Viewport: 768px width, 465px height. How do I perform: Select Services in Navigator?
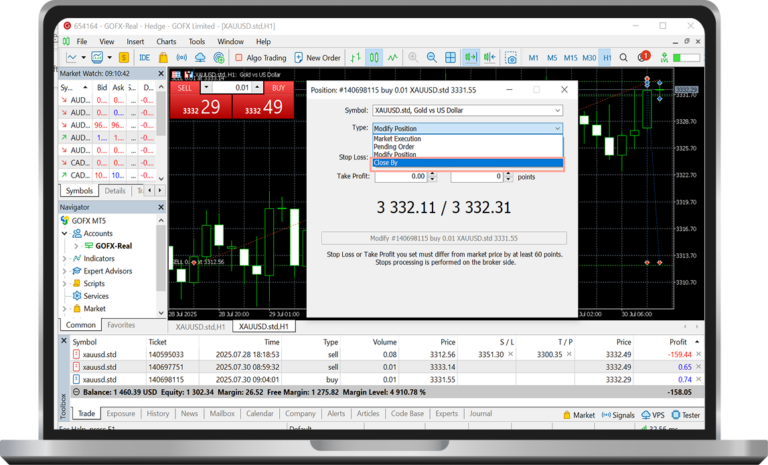[x=96, y=296]
